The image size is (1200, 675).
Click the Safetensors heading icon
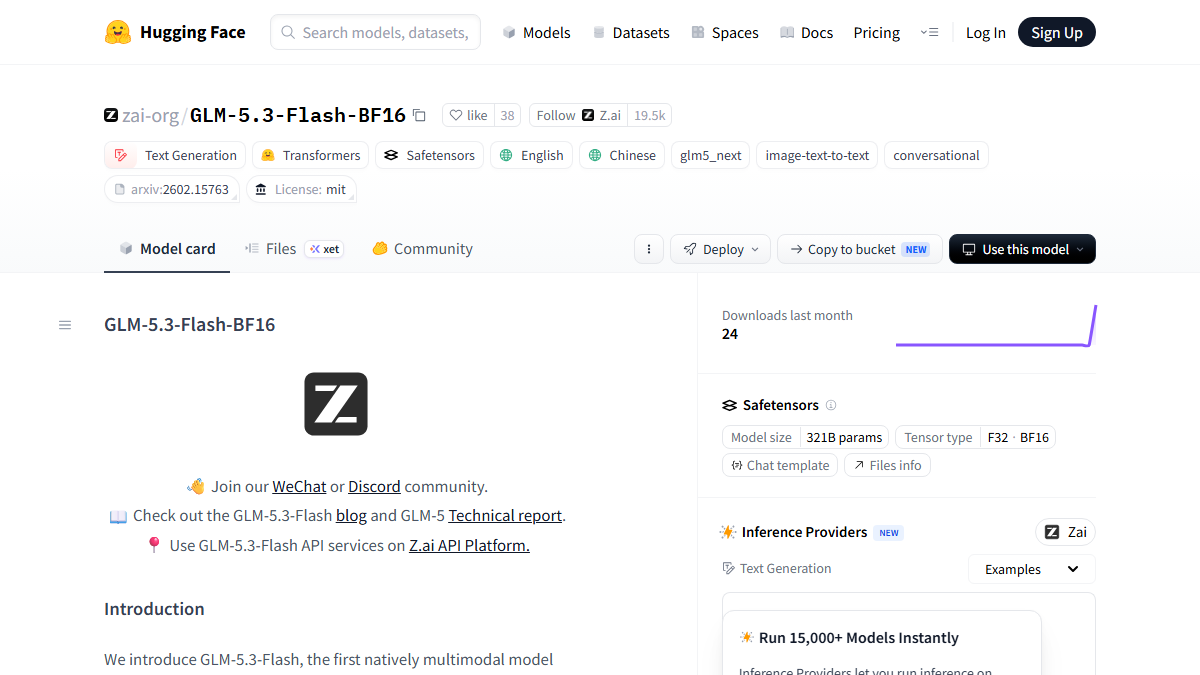coord(729,405)
